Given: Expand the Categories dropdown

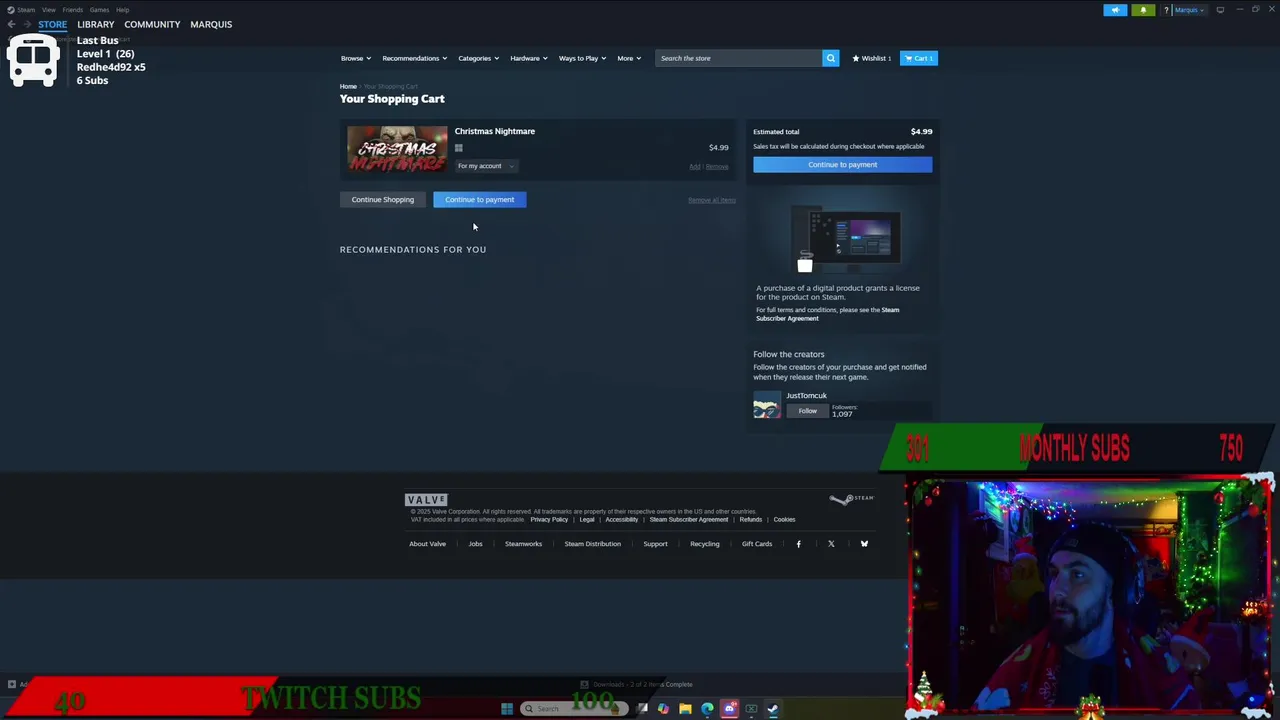Looking at the screenshot, I should pos(479,58).
